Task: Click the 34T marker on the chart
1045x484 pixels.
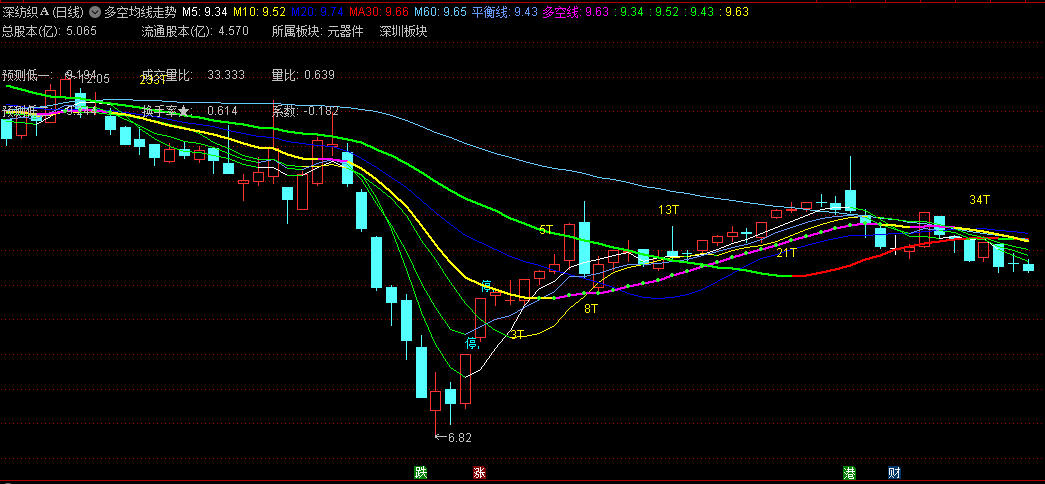Action: pyautogui.click(x=980, y=199)
